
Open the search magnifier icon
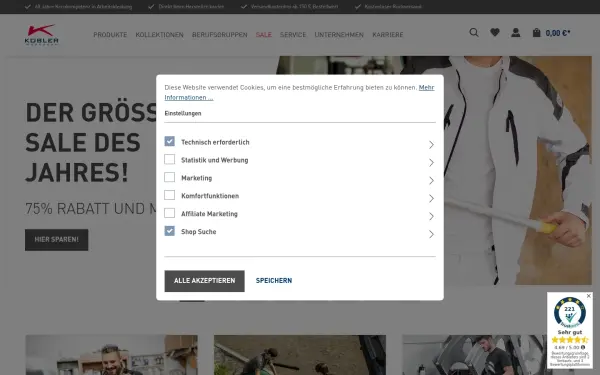474,33
